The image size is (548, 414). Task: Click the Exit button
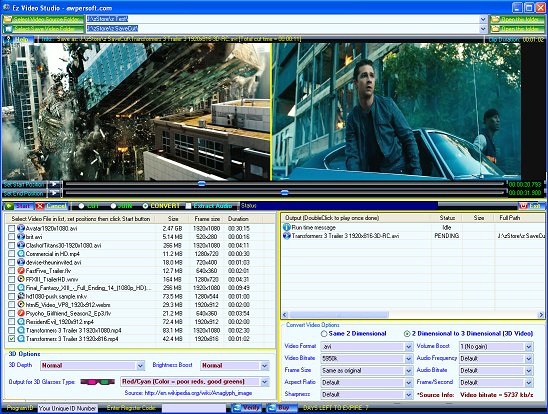(x=531, y=206)
